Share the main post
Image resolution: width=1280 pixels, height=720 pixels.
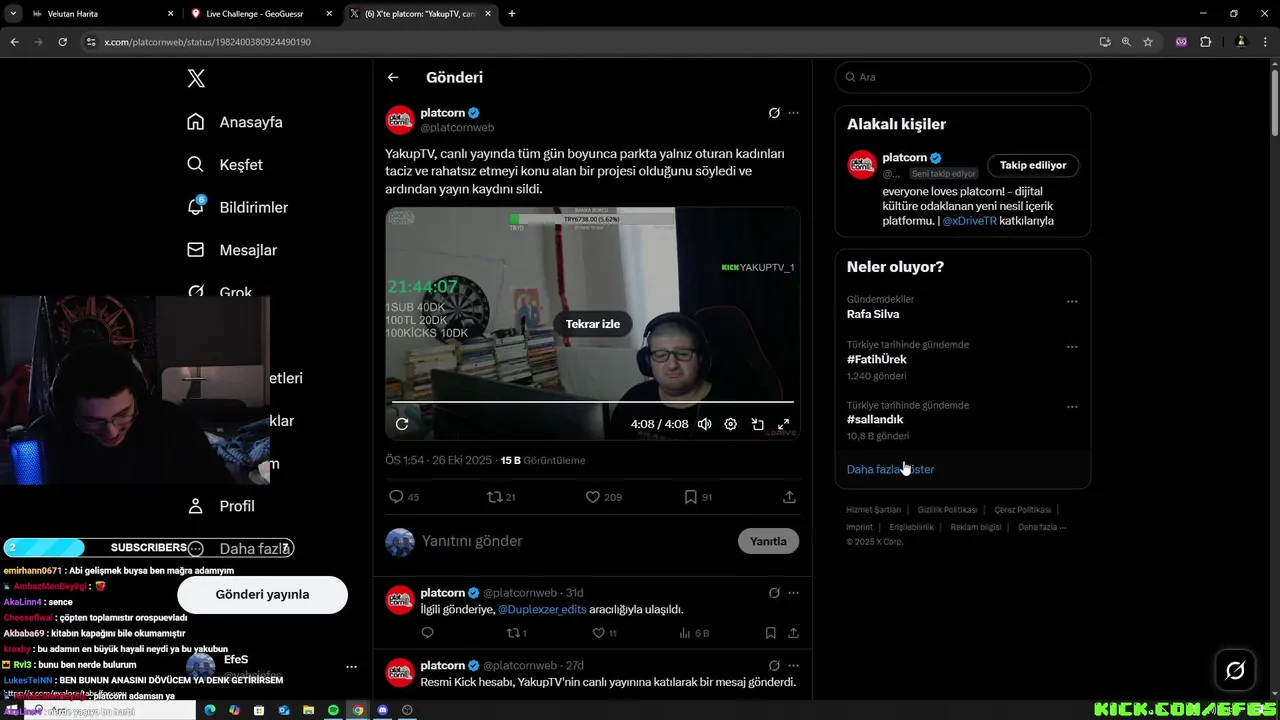point(789,497)
